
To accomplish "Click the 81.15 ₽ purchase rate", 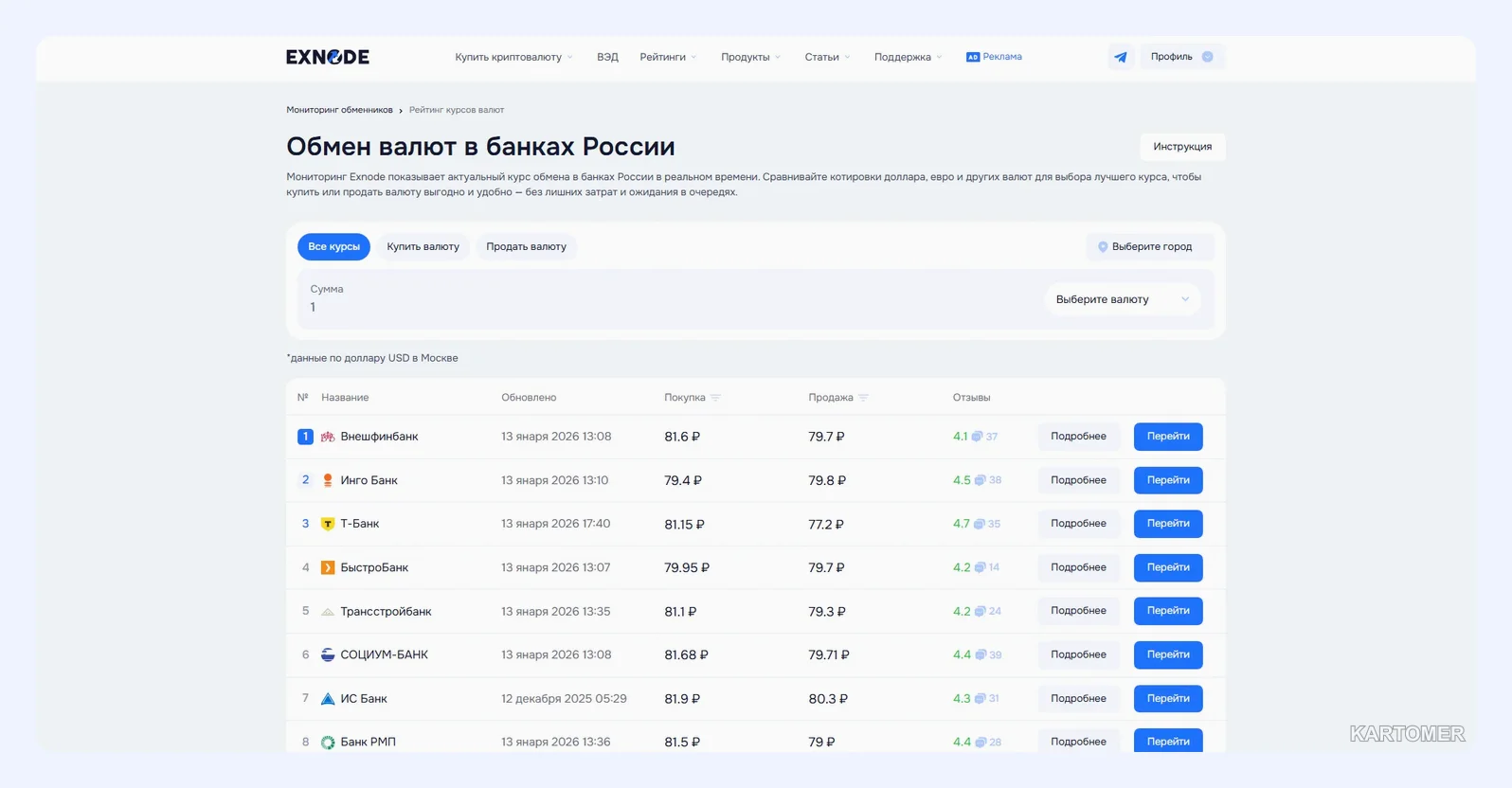I will pos(684,524).
